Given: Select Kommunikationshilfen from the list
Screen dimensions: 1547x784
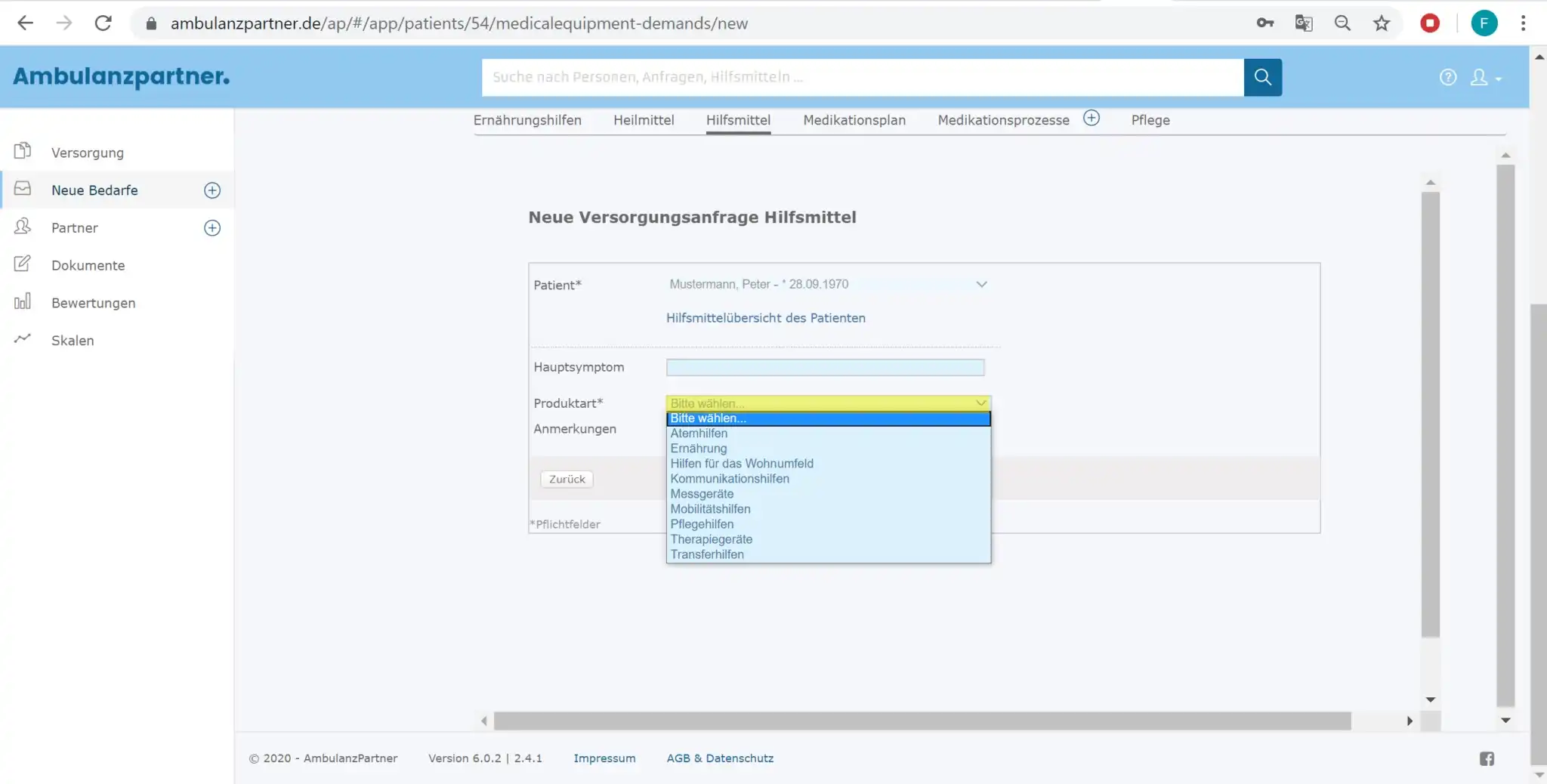Looking at the screenshot, I should pos(829,479).
